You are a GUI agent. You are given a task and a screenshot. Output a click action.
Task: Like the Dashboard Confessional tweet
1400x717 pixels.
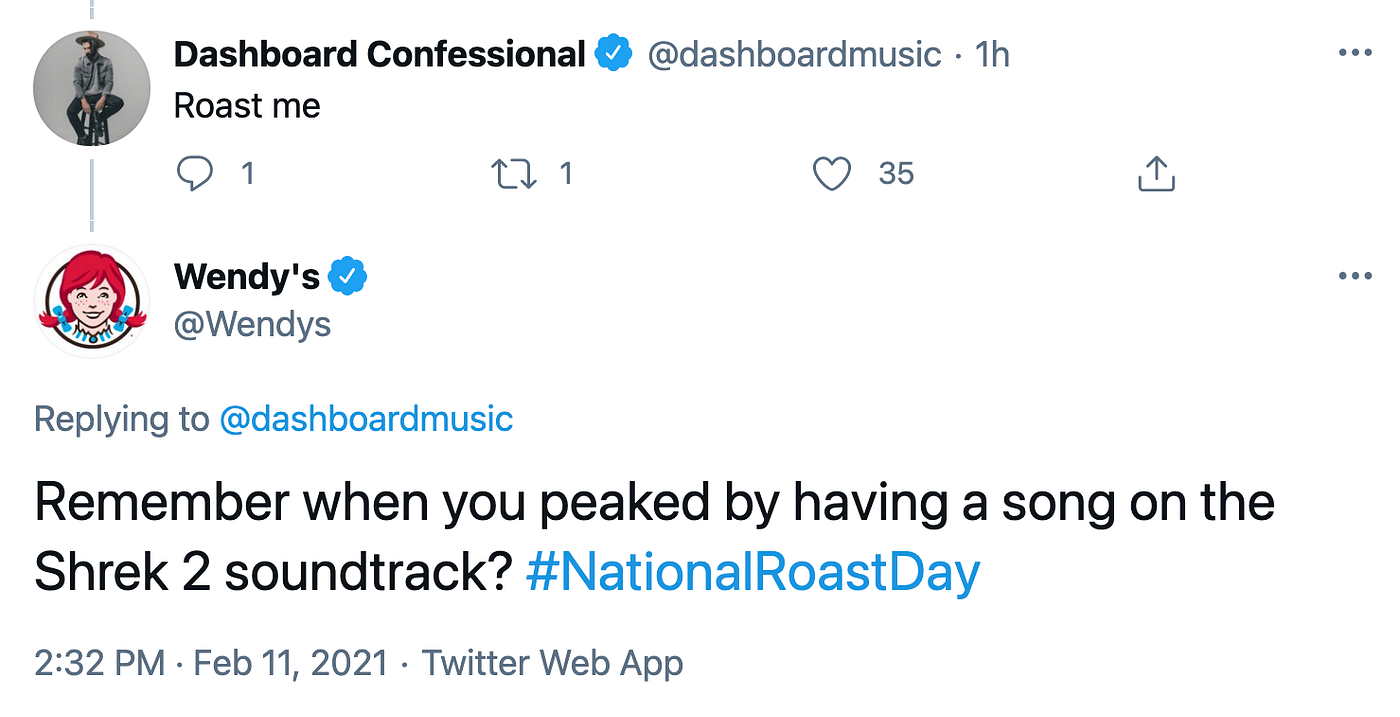click(x=831, y=174)
